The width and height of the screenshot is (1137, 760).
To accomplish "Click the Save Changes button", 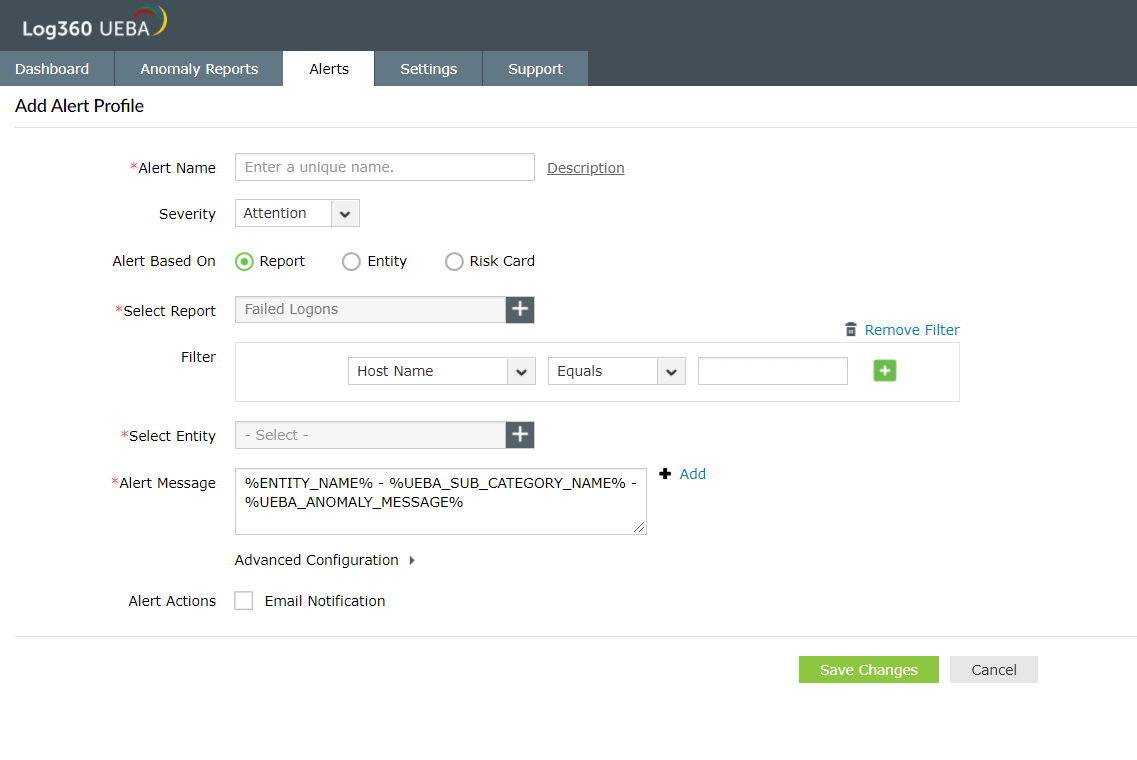I will (868, 670).
